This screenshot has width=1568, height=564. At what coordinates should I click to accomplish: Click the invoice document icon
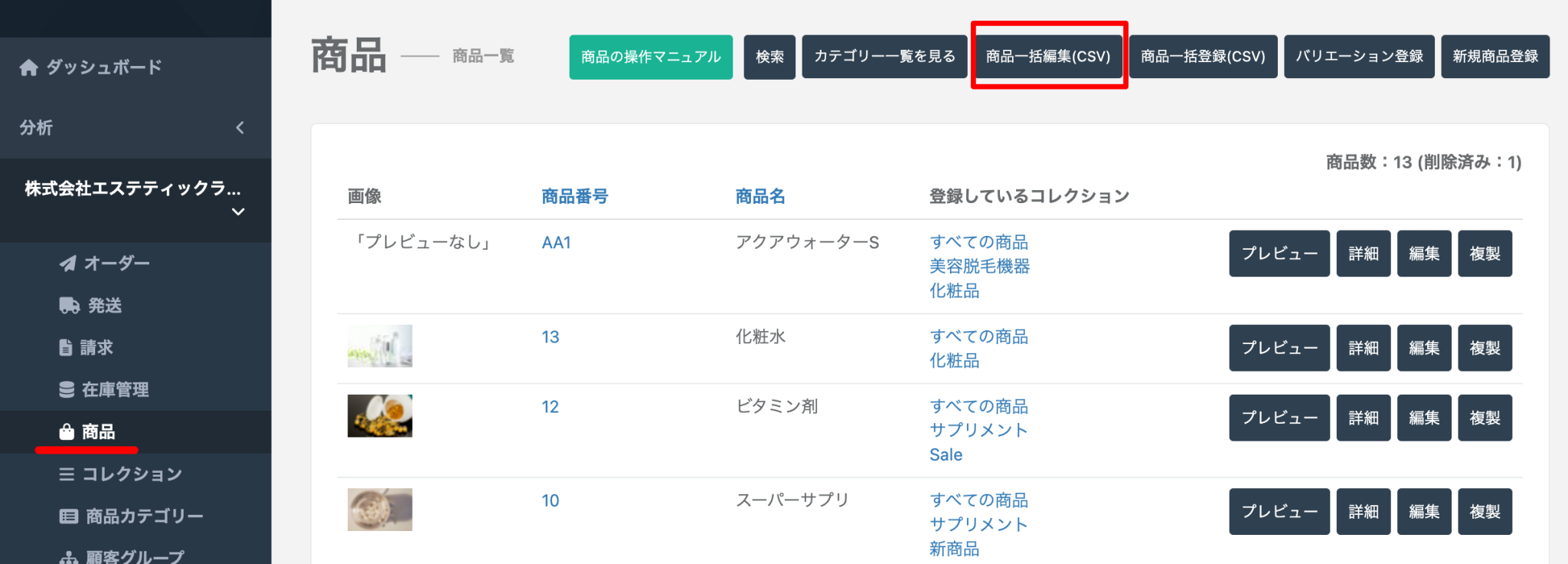tap(66, 348)
